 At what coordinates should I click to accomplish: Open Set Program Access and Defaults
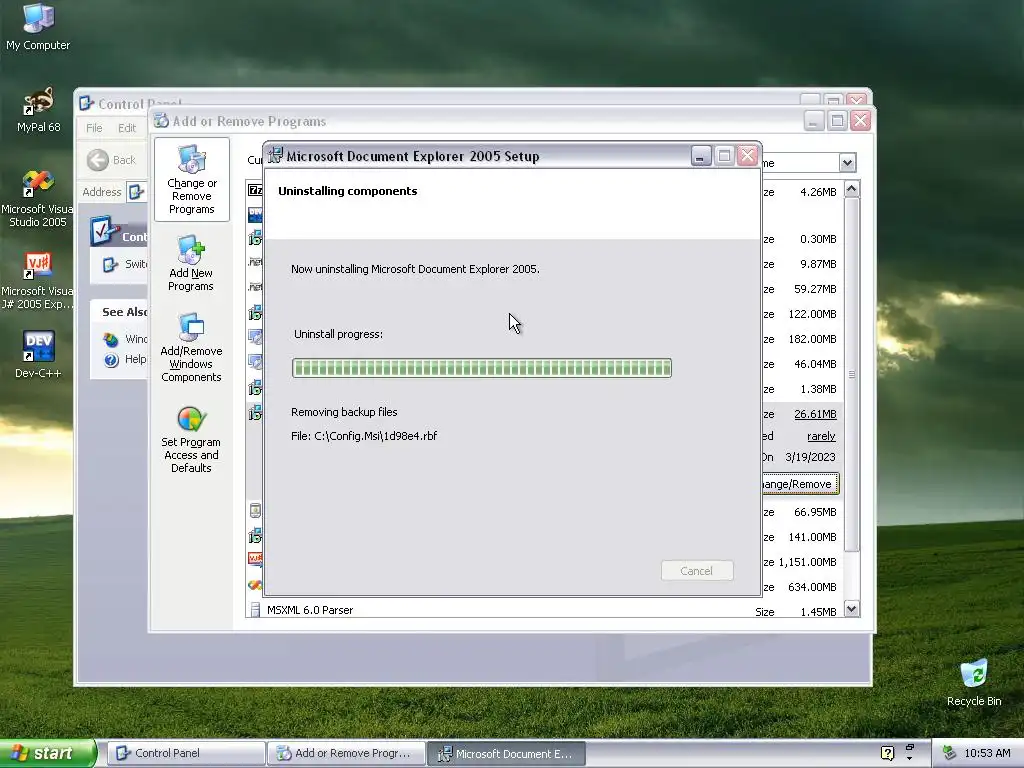(191, 440)
